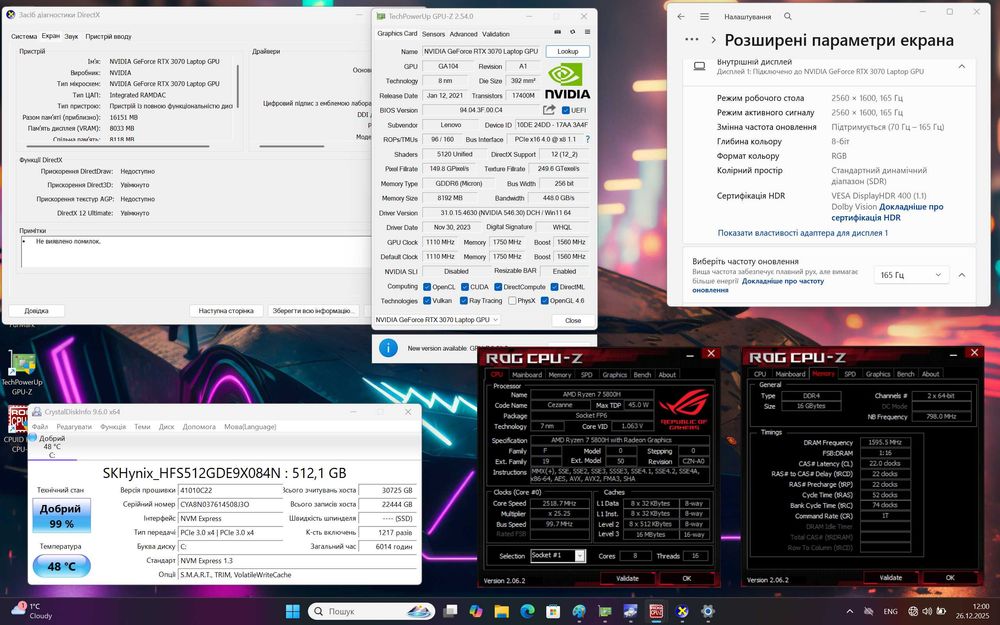Click the Bus Interface question mark in GPU-Z

(587, 140)
